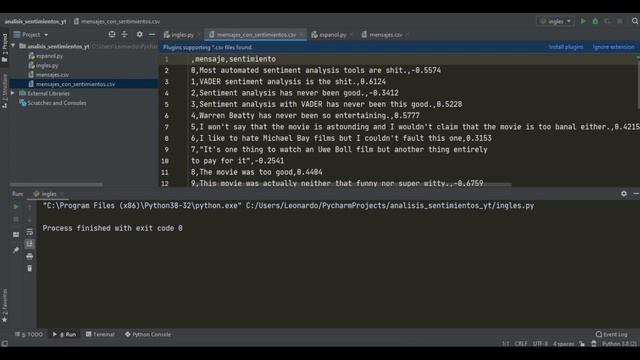Click the analisis_sentimientos_yt breadcrumb in the title bar
This screenshot has height=360, width=640.
click(x=35, y=21)
